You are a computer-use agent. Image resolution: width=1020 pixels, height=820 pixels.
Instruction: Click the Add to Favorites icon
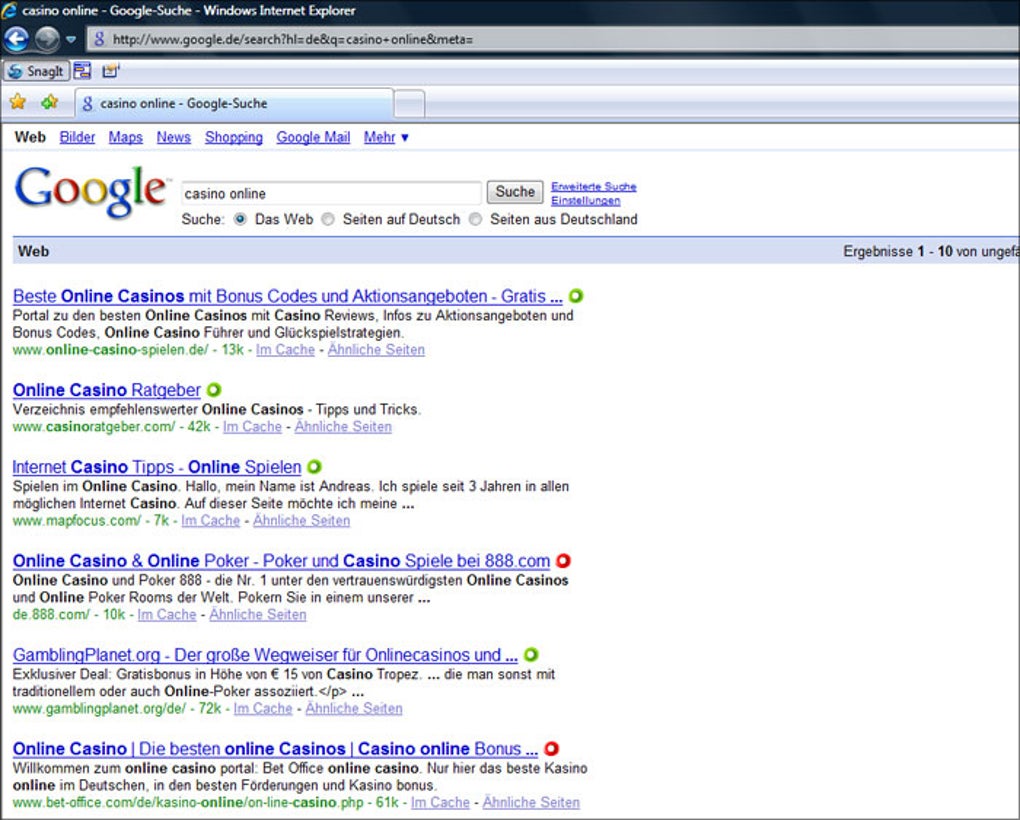pyautogui.click(x=49, y=102)
